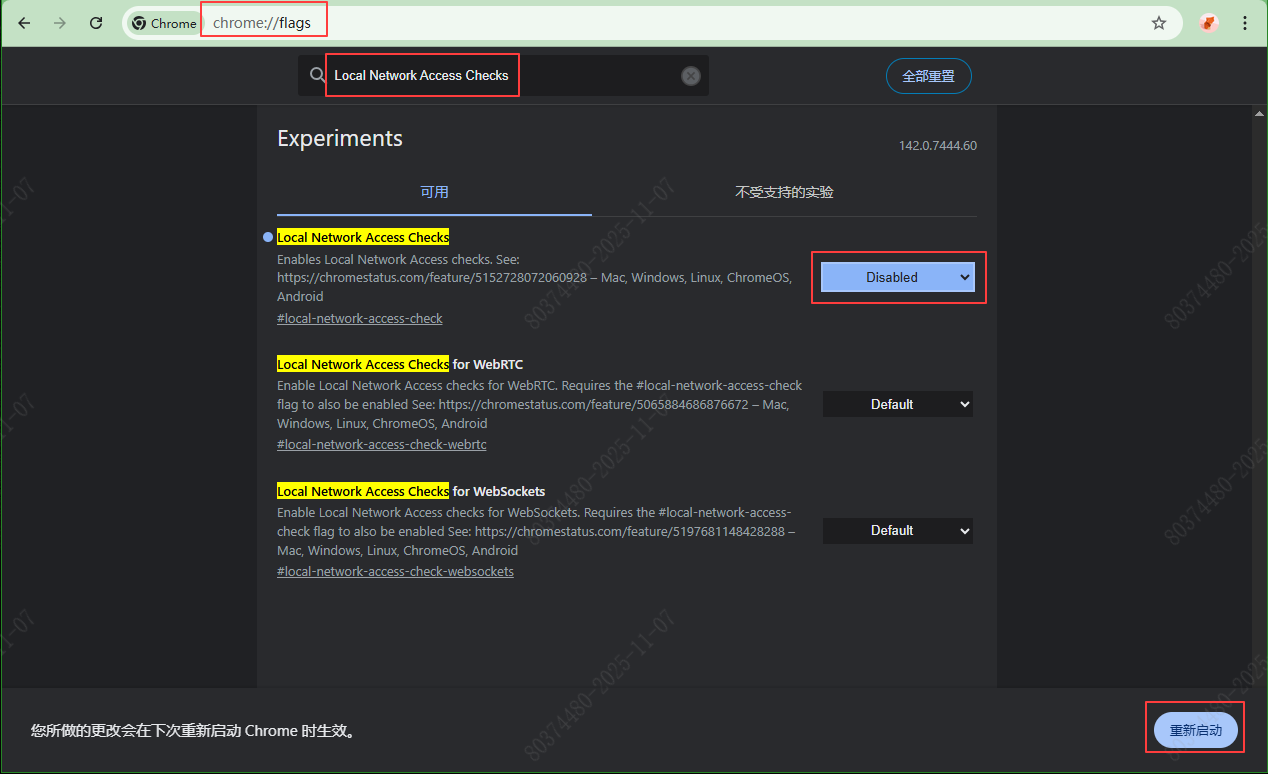The width and height of the screenshot is (1268, 774).
Task: Click the chrome://flags address bar
Action: [600, 23]
